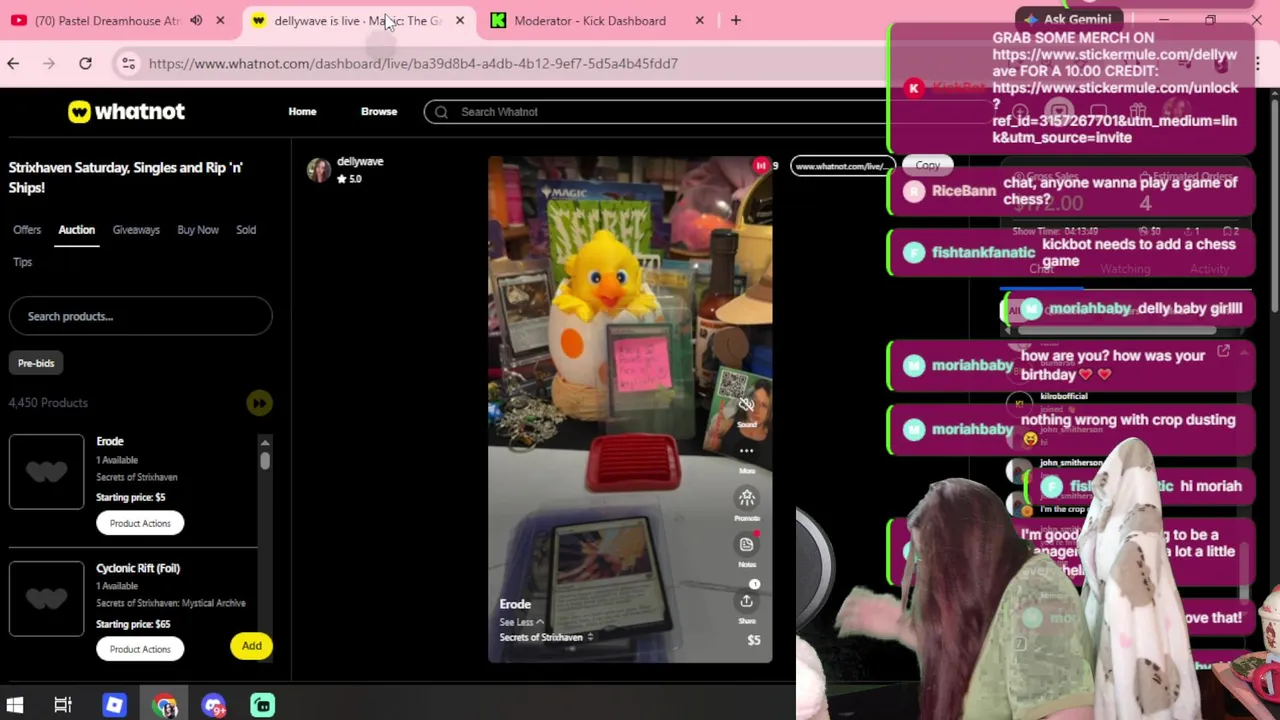Open Streamlabs from the taskbar
The height and width of the screenshot is (720, 1280).
click(x=262, y=705)
